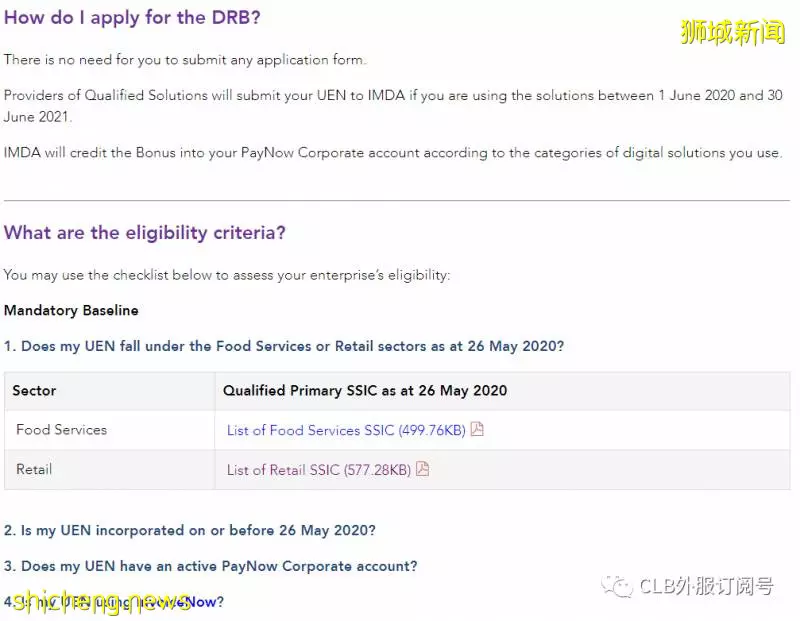800x621 pixels.
Task: Click the Food Services row label
Action: [62, 430]
